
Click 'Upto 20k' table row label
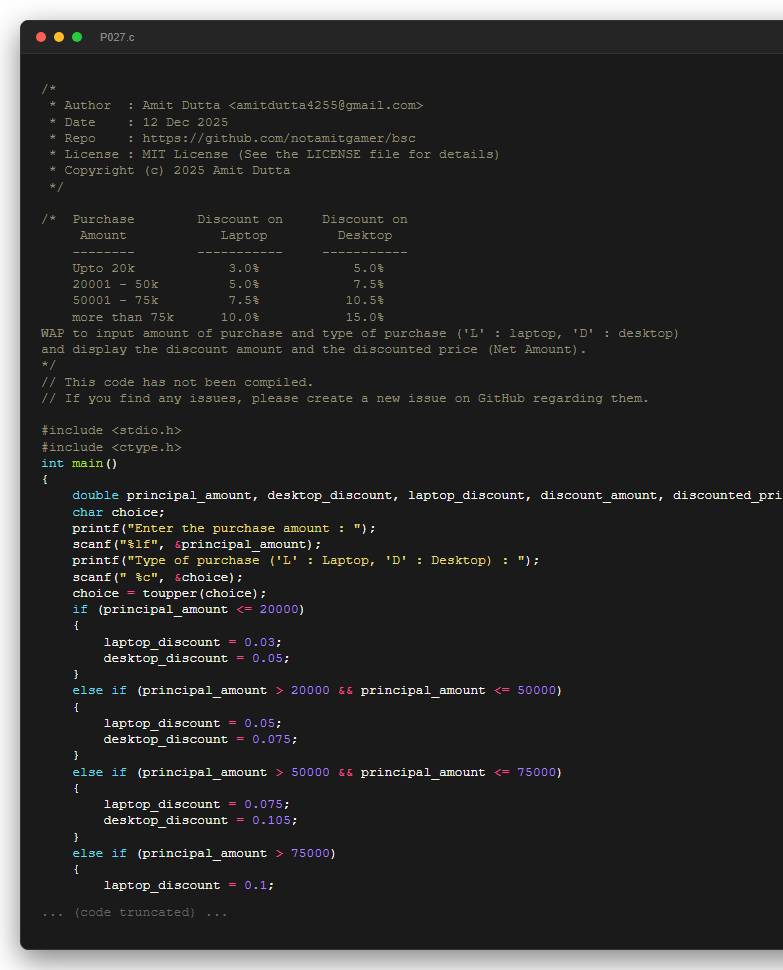click(103, 268)
